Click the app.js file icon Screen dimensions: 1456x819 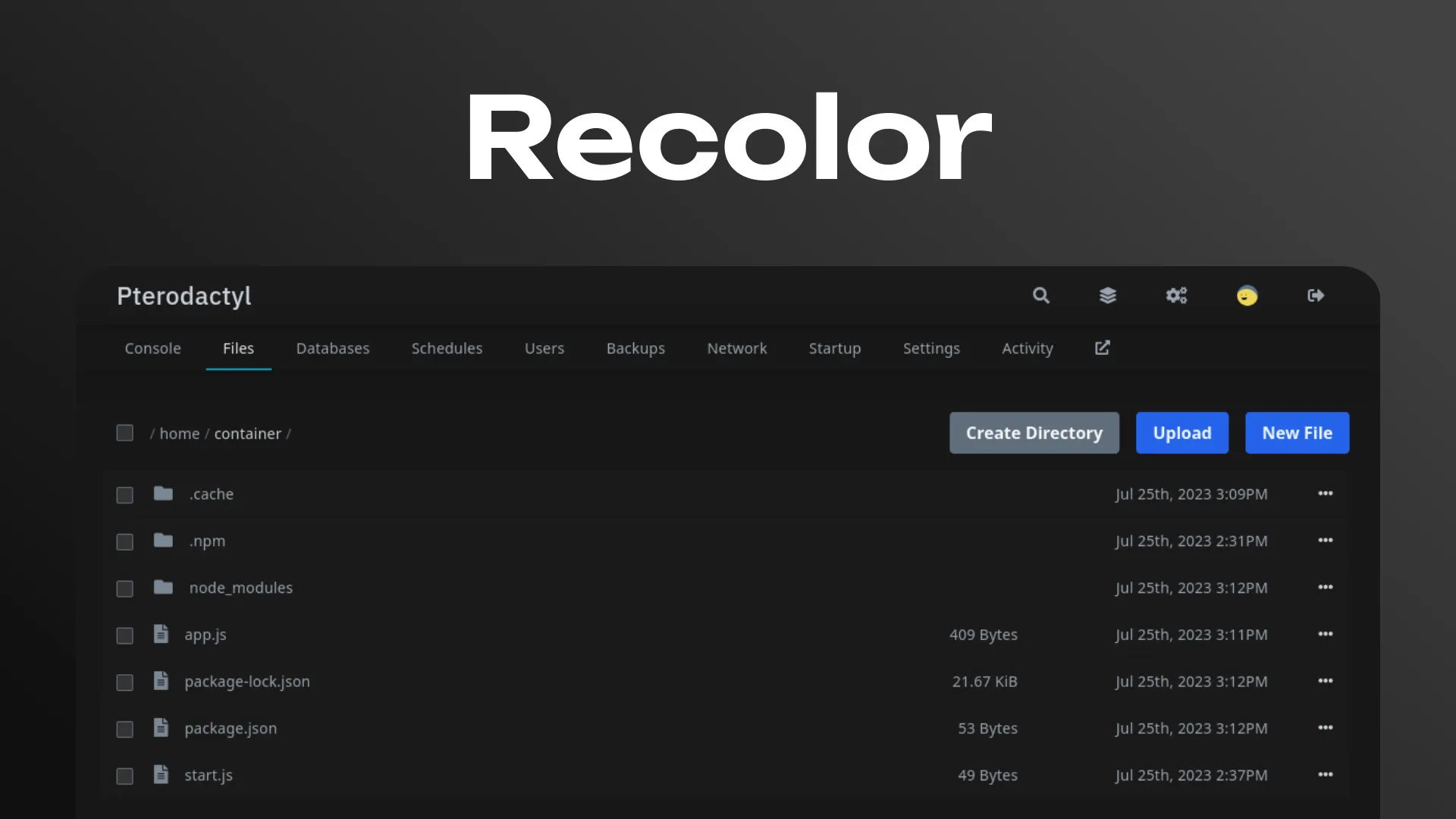(161, 634)
